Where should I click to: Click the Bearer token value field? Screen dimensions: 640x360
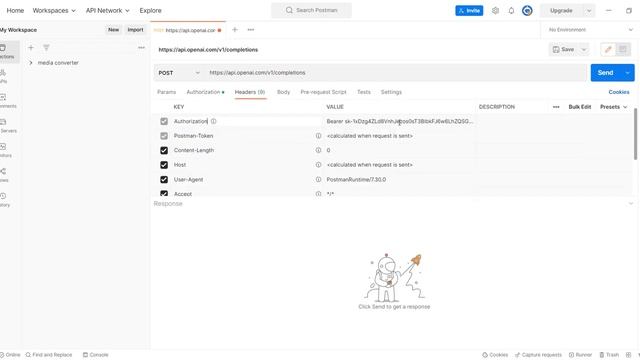(x=400, y=121)
